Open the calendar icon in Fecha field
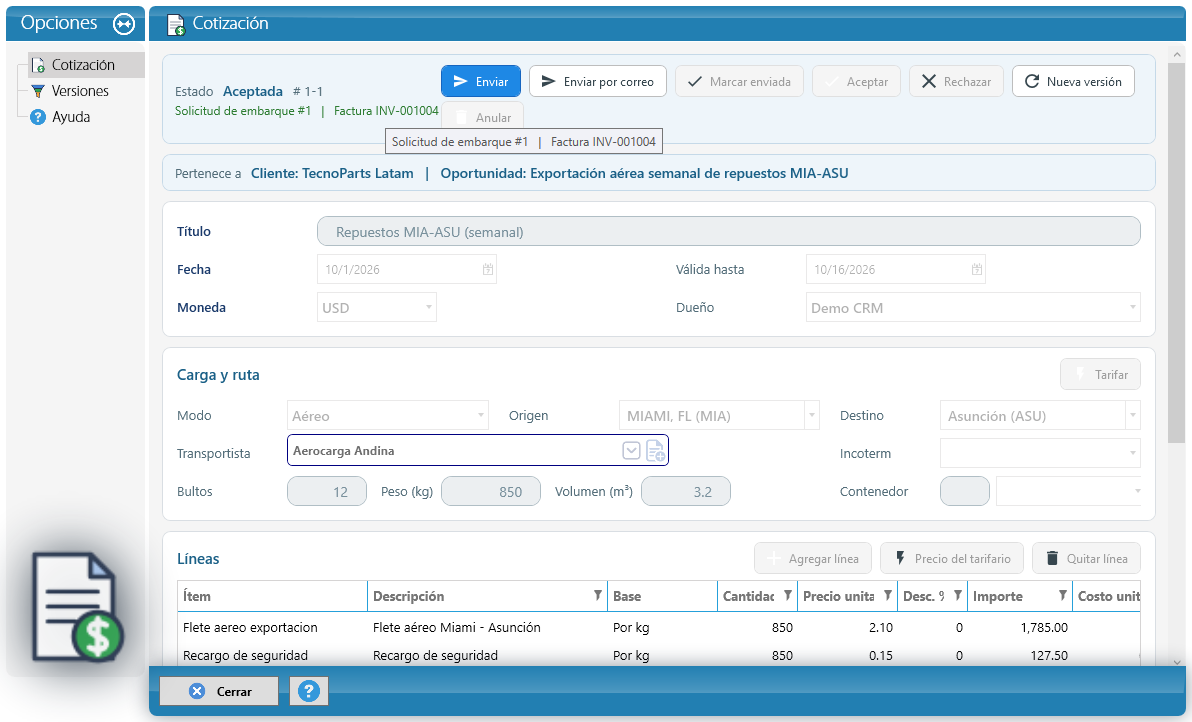The height and width of the screenshot is (722, 1192). pyautogui.click(x=488, y=270)
